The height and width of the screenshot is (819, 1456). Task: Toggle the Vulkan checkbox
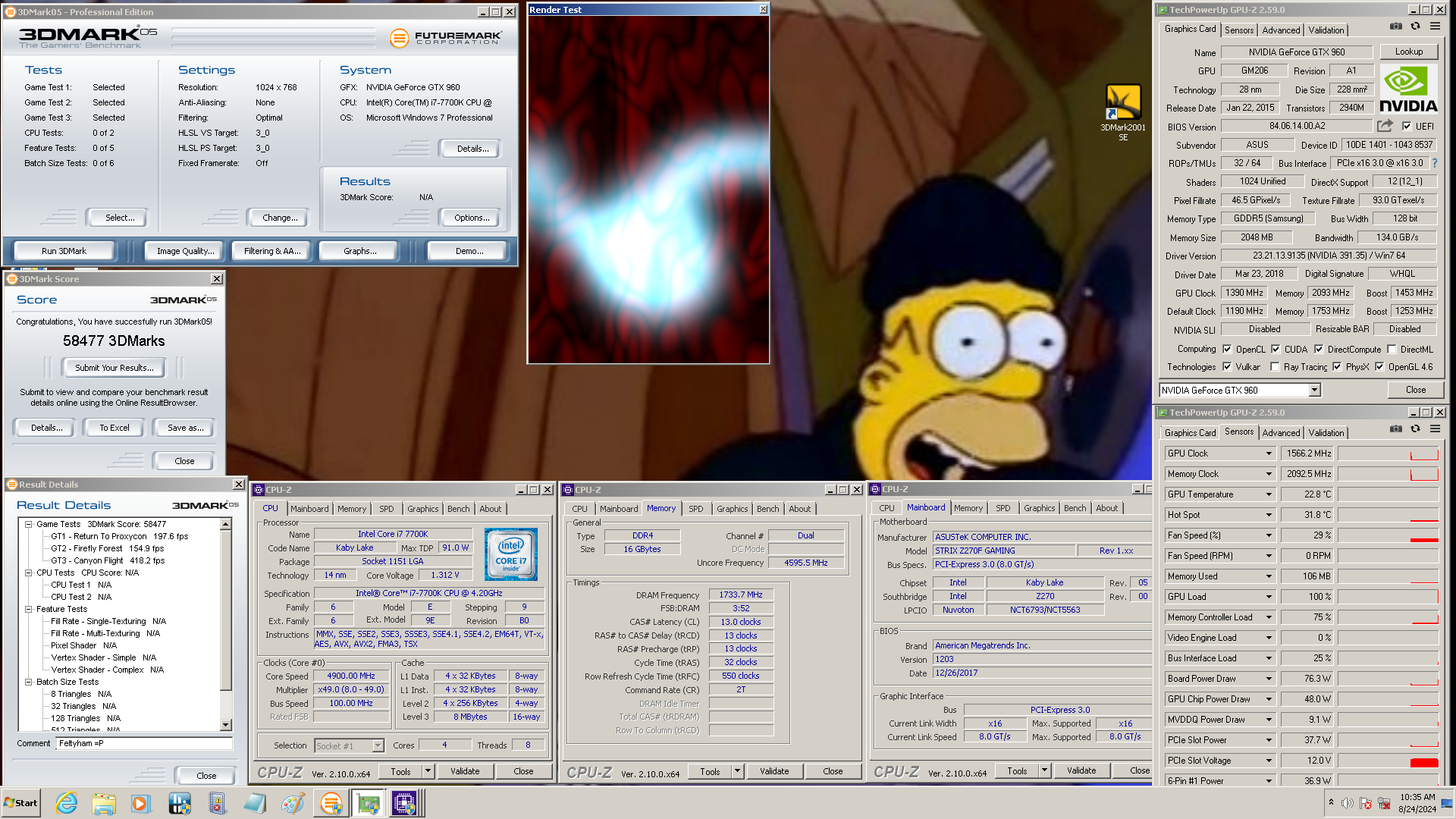coord(1227,367)
